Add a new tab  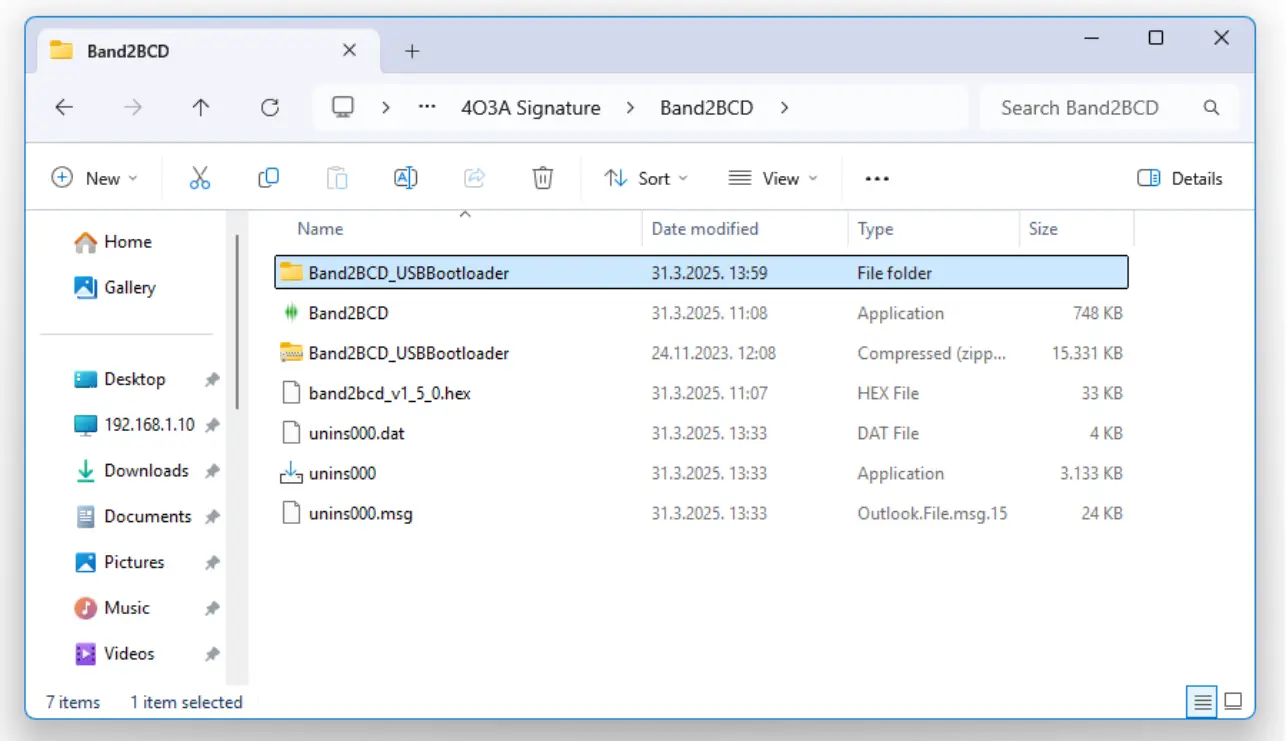(412, 51)
